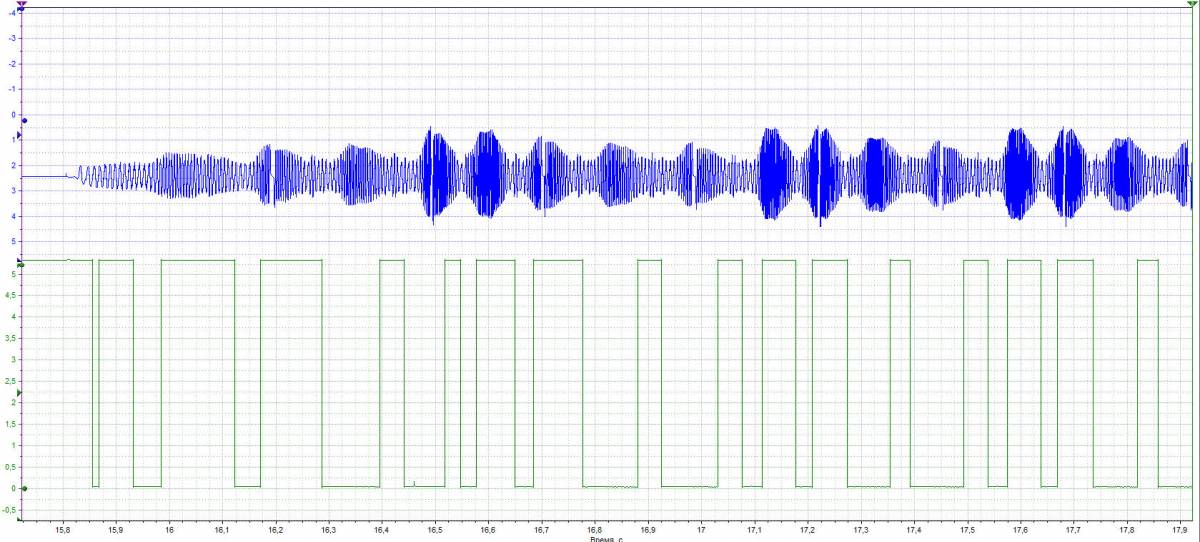The image size is (1200, 542).
Task: Click the 17,9 tick label on time axis
Action: 1180,530
